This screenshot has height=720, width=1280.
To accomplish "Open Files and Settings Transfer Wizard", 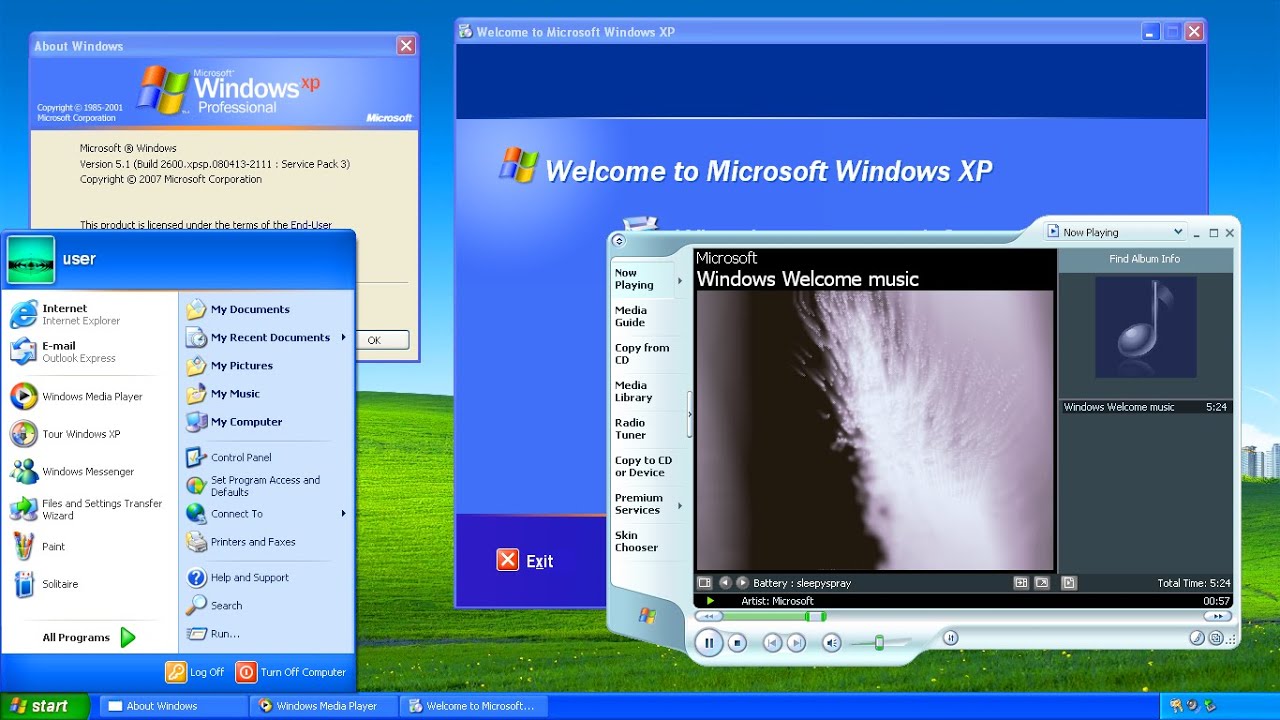I will tap(90, 509).
